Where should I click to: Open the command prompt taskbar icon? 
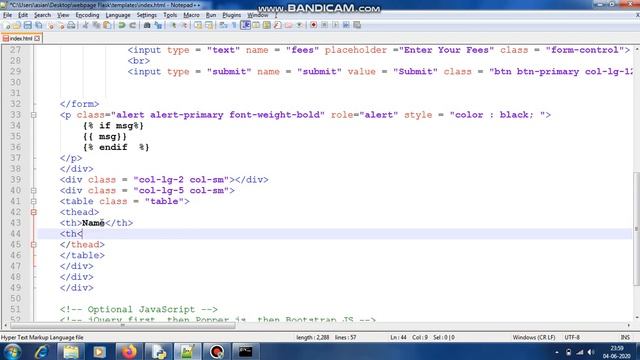246,352
